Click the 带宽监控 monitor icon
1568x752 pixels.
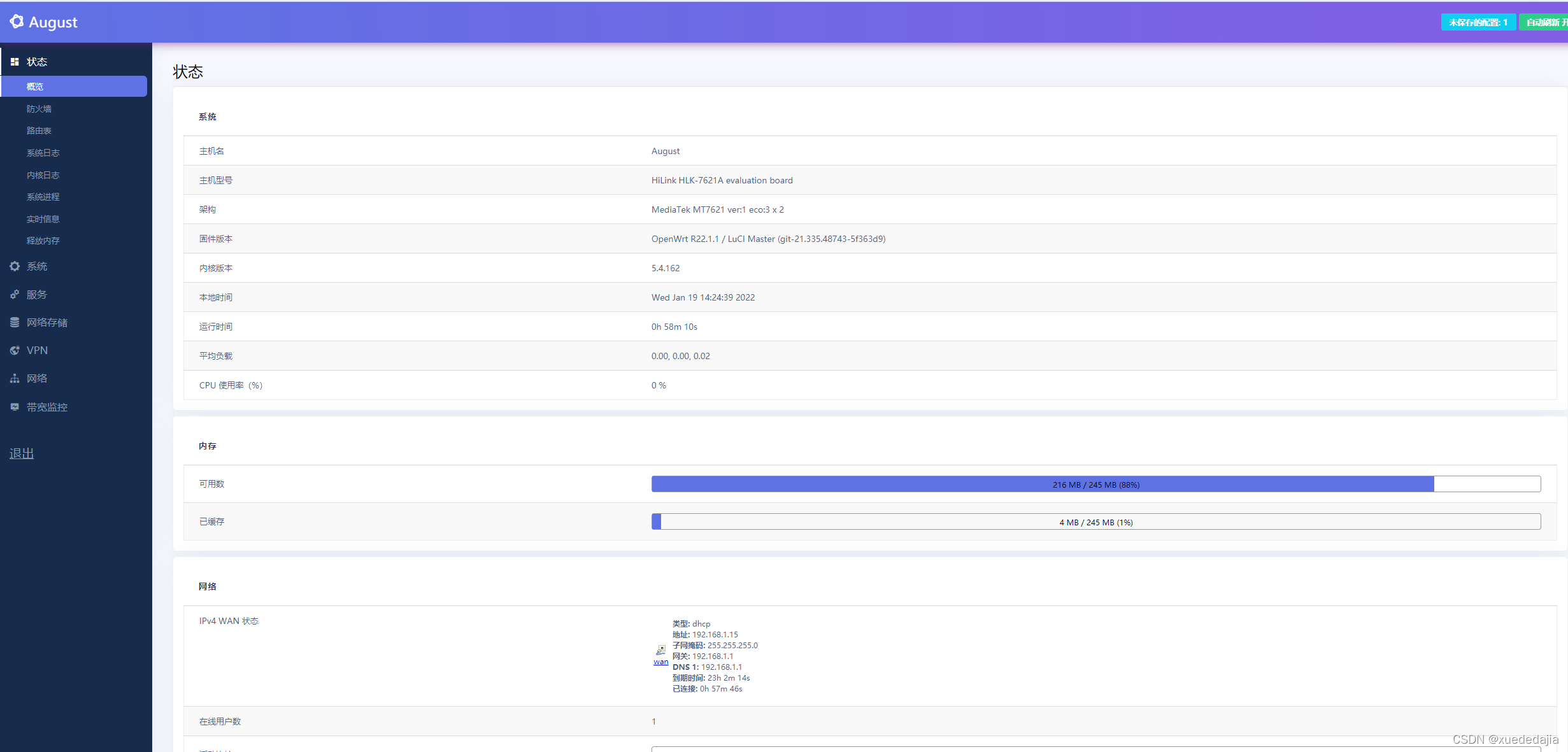(x=14, y=407)
